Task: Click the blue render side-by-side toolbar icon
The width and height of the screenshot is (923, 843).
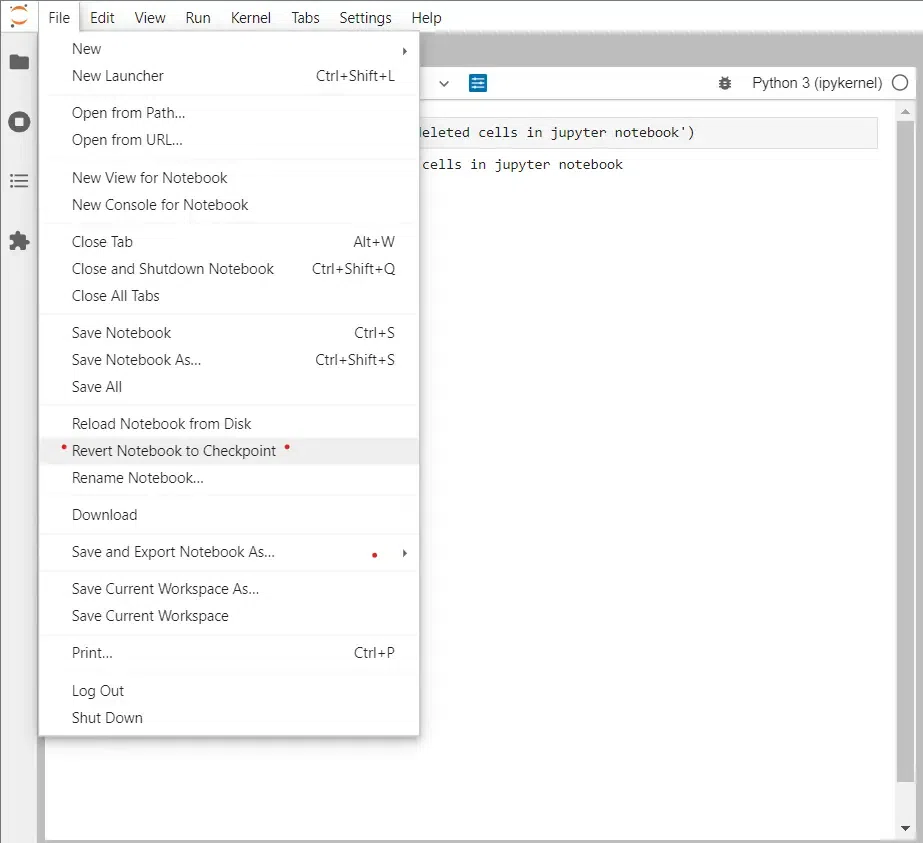Action: (477, 83)
